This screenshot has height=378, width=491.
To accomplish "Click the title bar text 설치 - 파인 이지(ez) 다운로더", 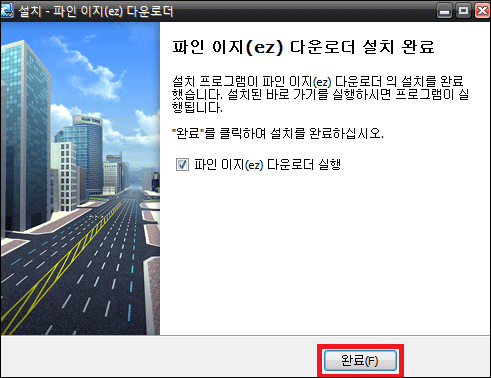I will click(96, 11).
